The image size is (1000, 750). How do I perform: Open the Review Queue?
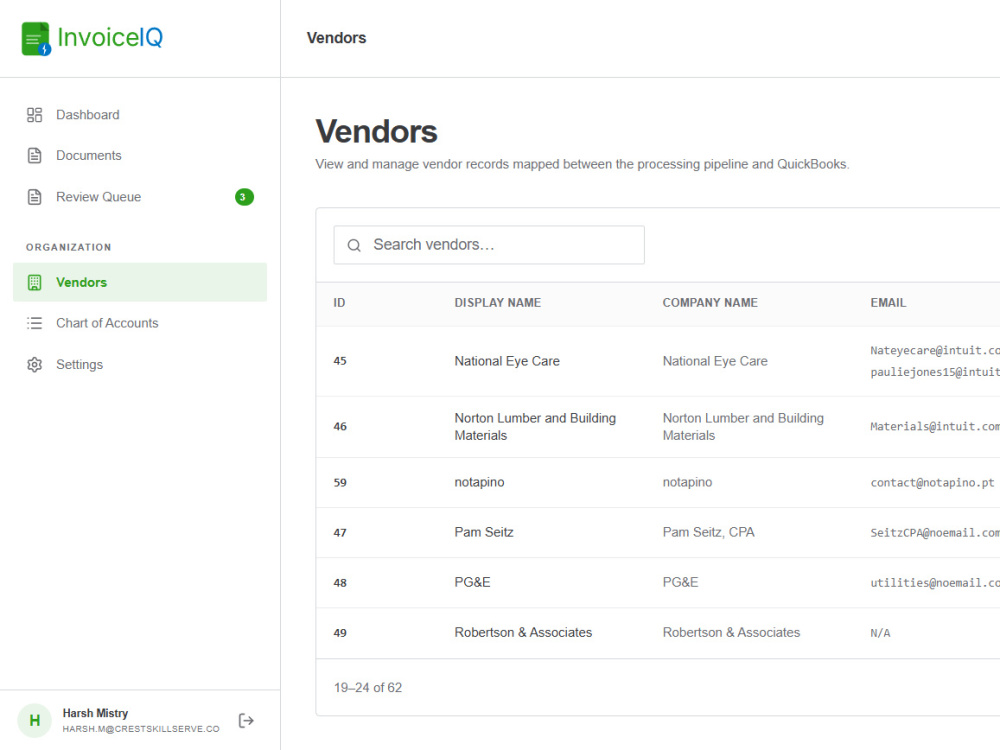[140, 197]
